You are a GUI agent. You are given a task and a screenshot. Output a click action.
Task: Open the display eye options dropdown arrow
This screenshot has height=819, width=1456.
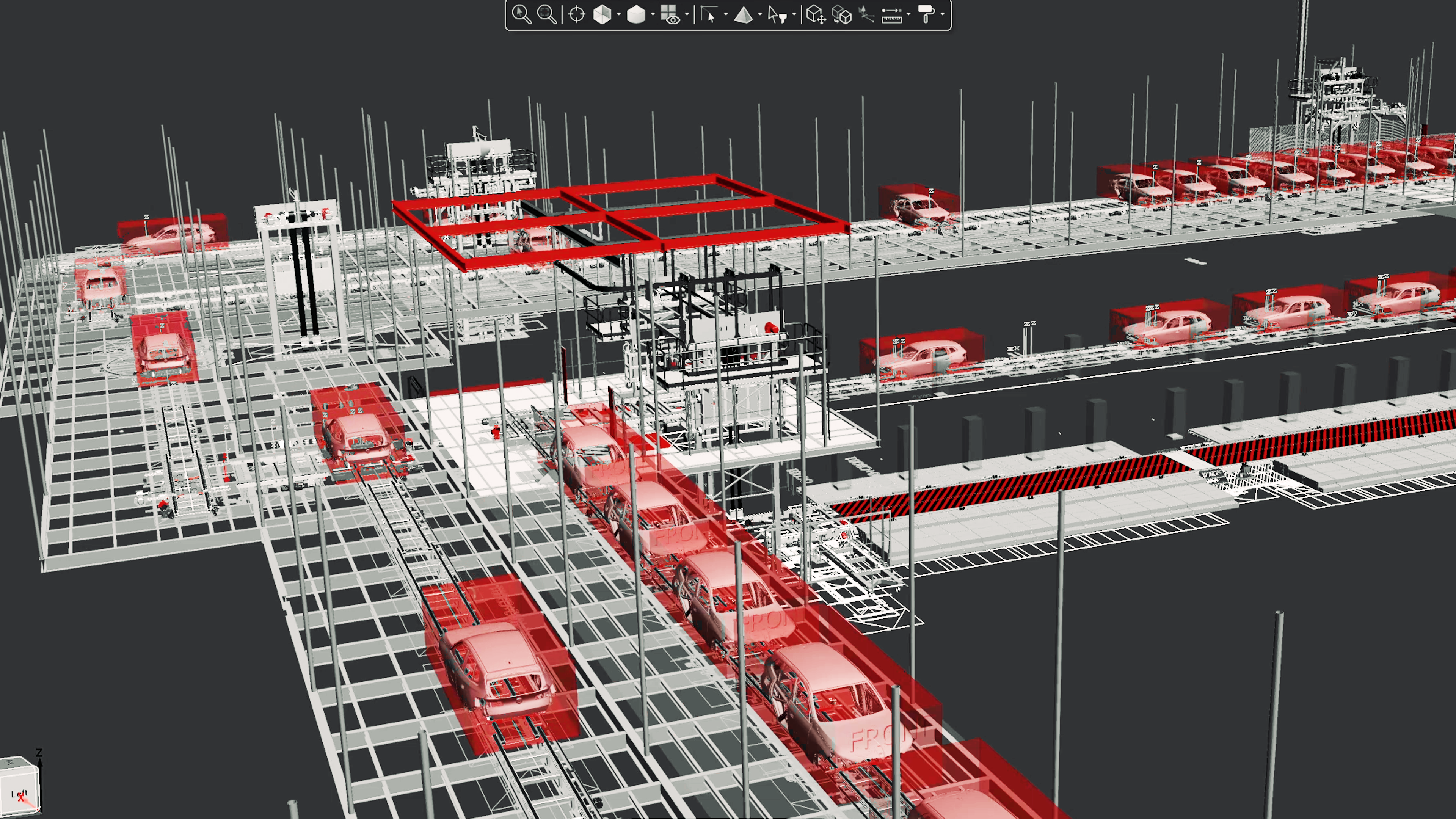click(687, 15)
